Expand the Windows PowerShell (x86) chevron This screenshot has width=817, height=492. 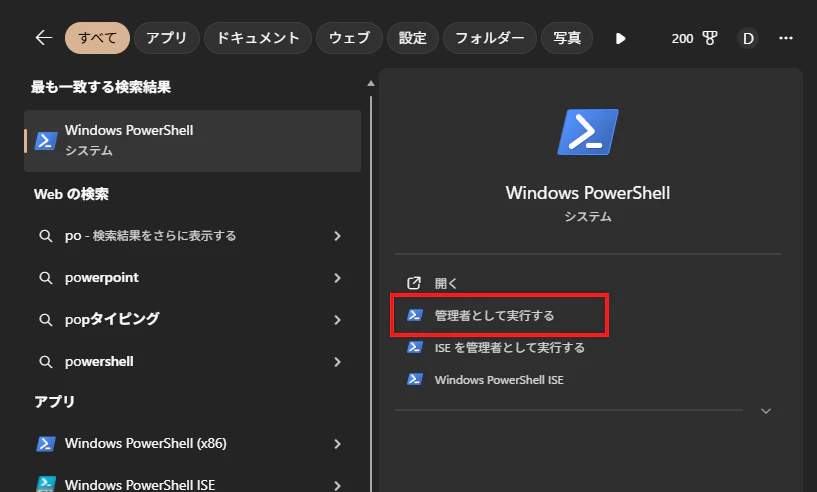pyautogui.click(x=337, y=444)
